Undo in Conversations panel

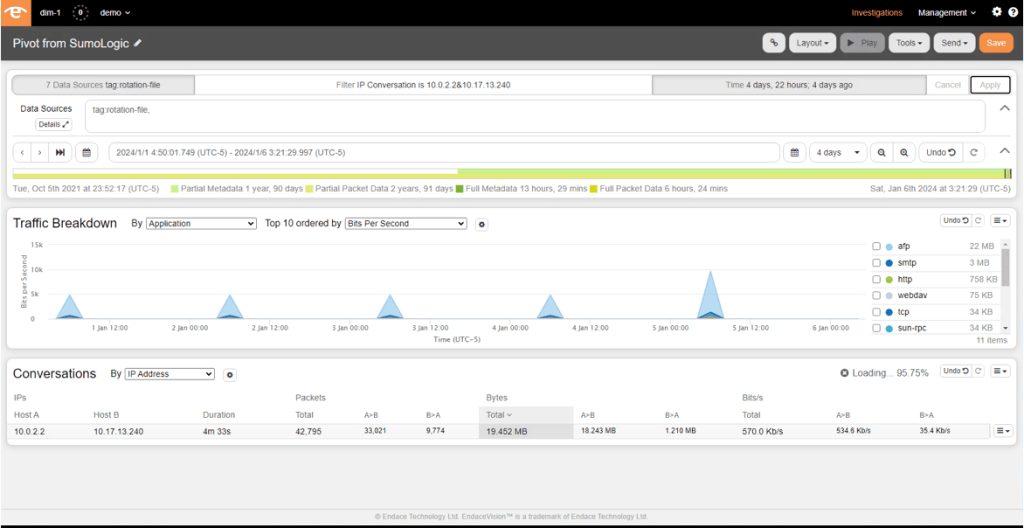click(956, 371)
